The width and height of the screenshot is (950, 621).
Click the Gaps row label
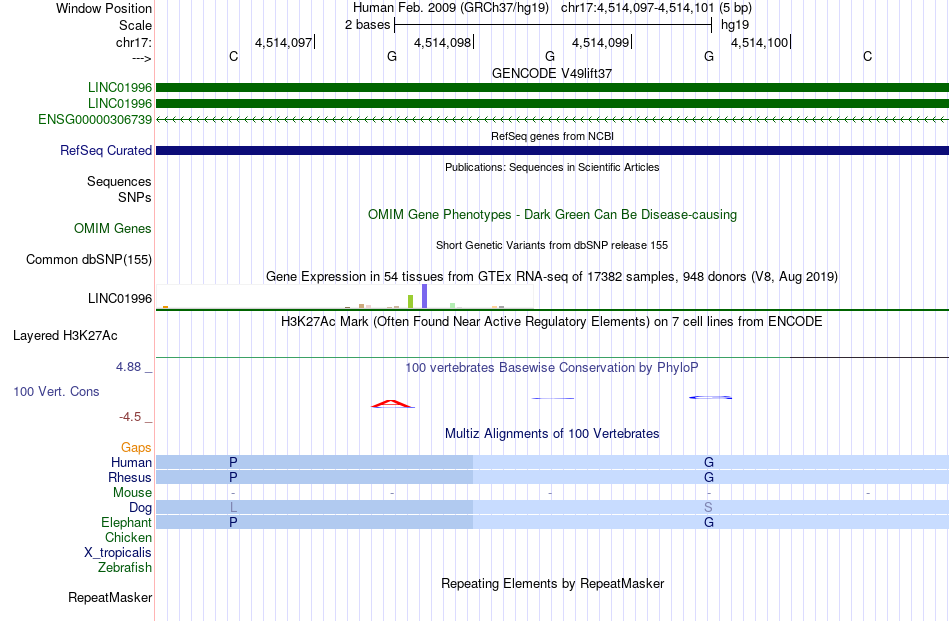click(x=136, y=447)
